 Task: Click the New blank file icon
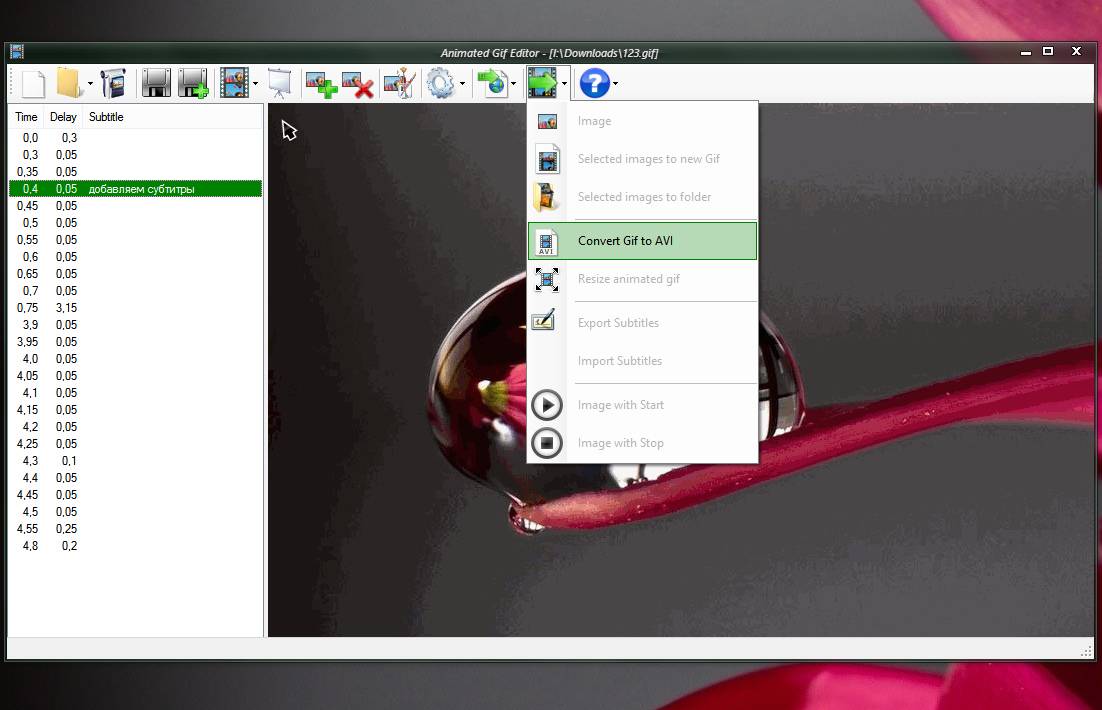(x=33, y=84)
